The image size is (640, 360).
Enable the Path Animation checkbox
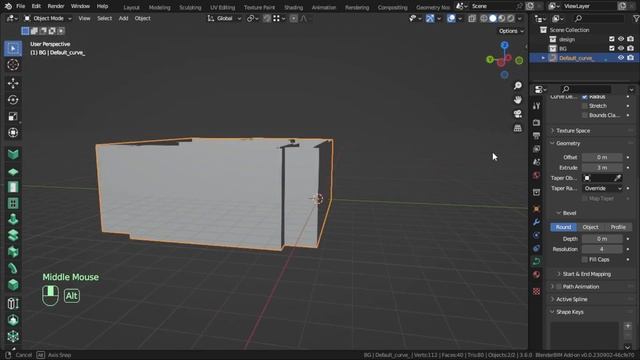click(559, 287)
